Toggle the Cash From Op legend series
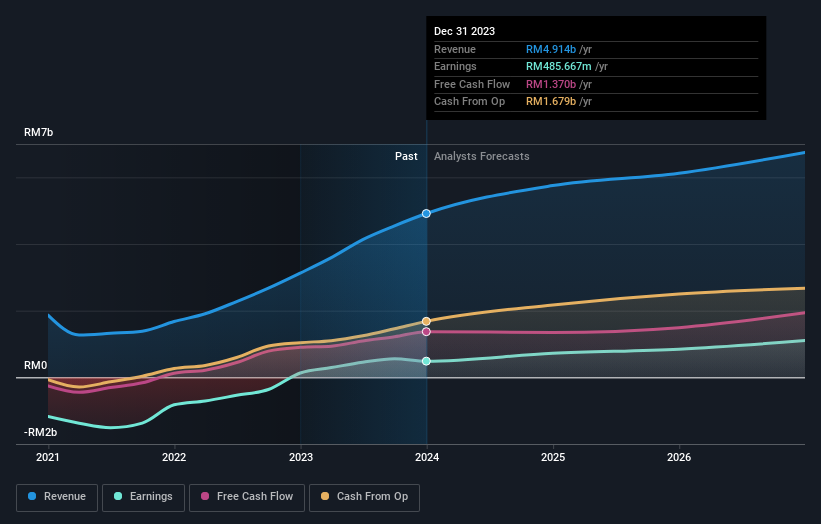 pos(364,497)
